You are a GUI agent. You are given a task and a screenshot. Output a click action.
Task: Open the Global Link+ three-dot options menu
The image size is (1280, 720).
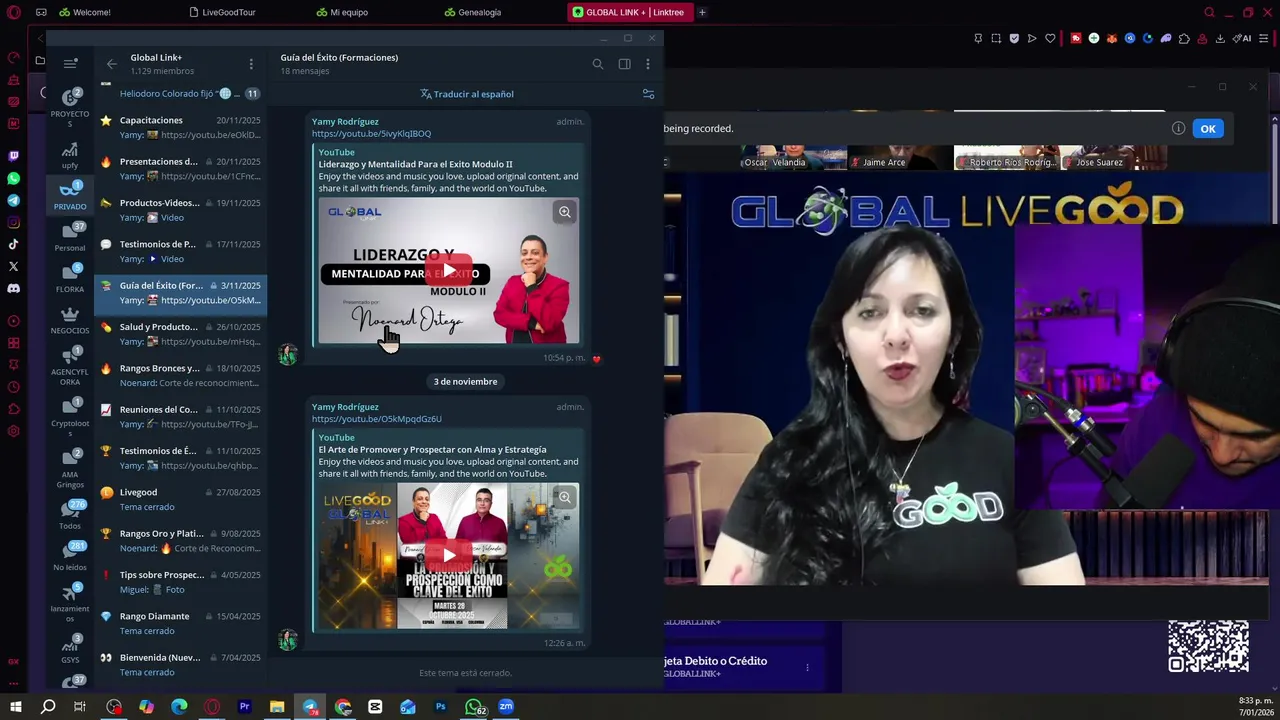pos(251,64)
